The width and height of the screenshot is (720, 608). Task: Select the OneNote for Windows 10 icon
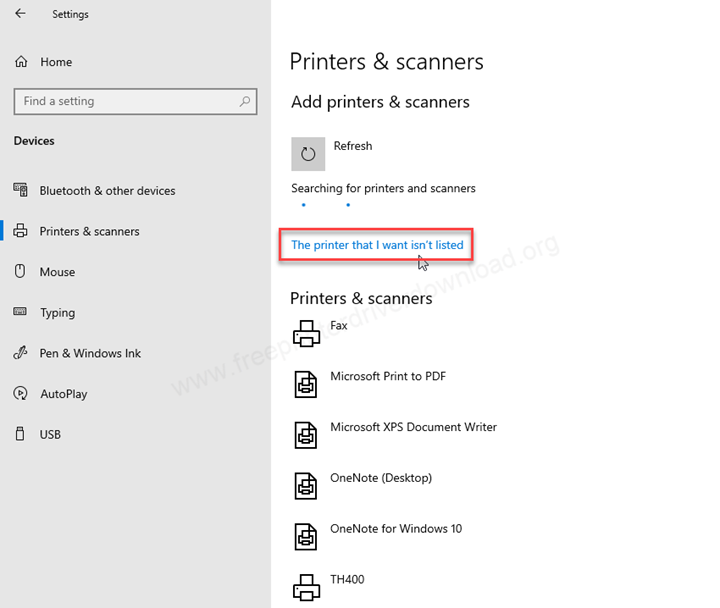click(x=305, y=537)
